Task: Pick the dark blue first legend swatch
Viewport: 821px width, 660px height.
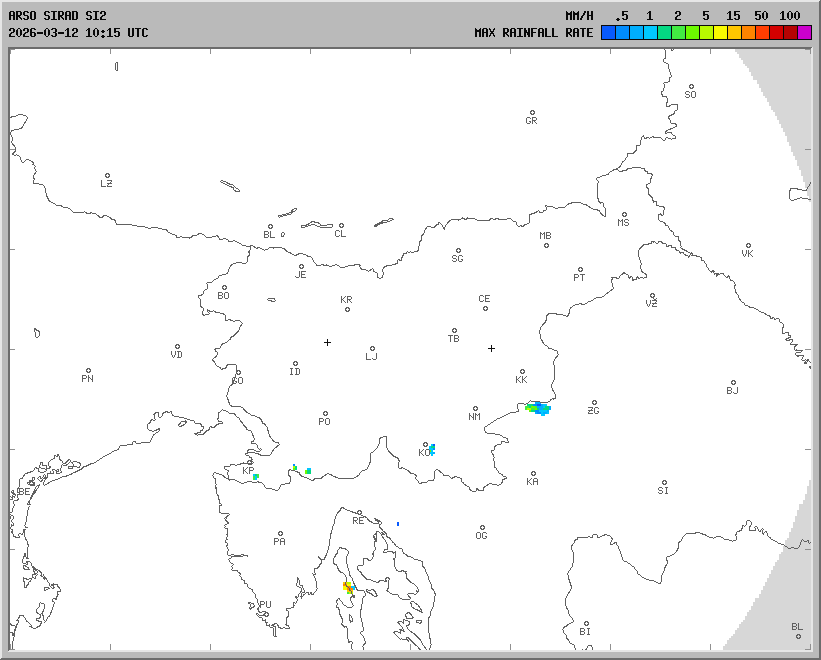Action: tap(608, 32)
